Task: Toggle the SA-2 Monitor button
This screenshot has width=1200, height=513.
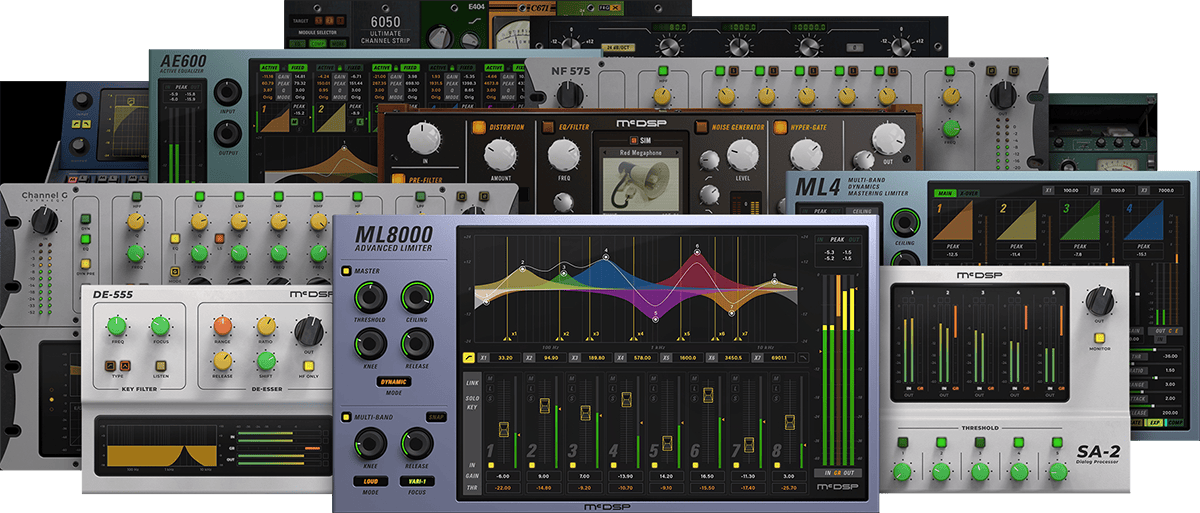Action: [1102, 340]
